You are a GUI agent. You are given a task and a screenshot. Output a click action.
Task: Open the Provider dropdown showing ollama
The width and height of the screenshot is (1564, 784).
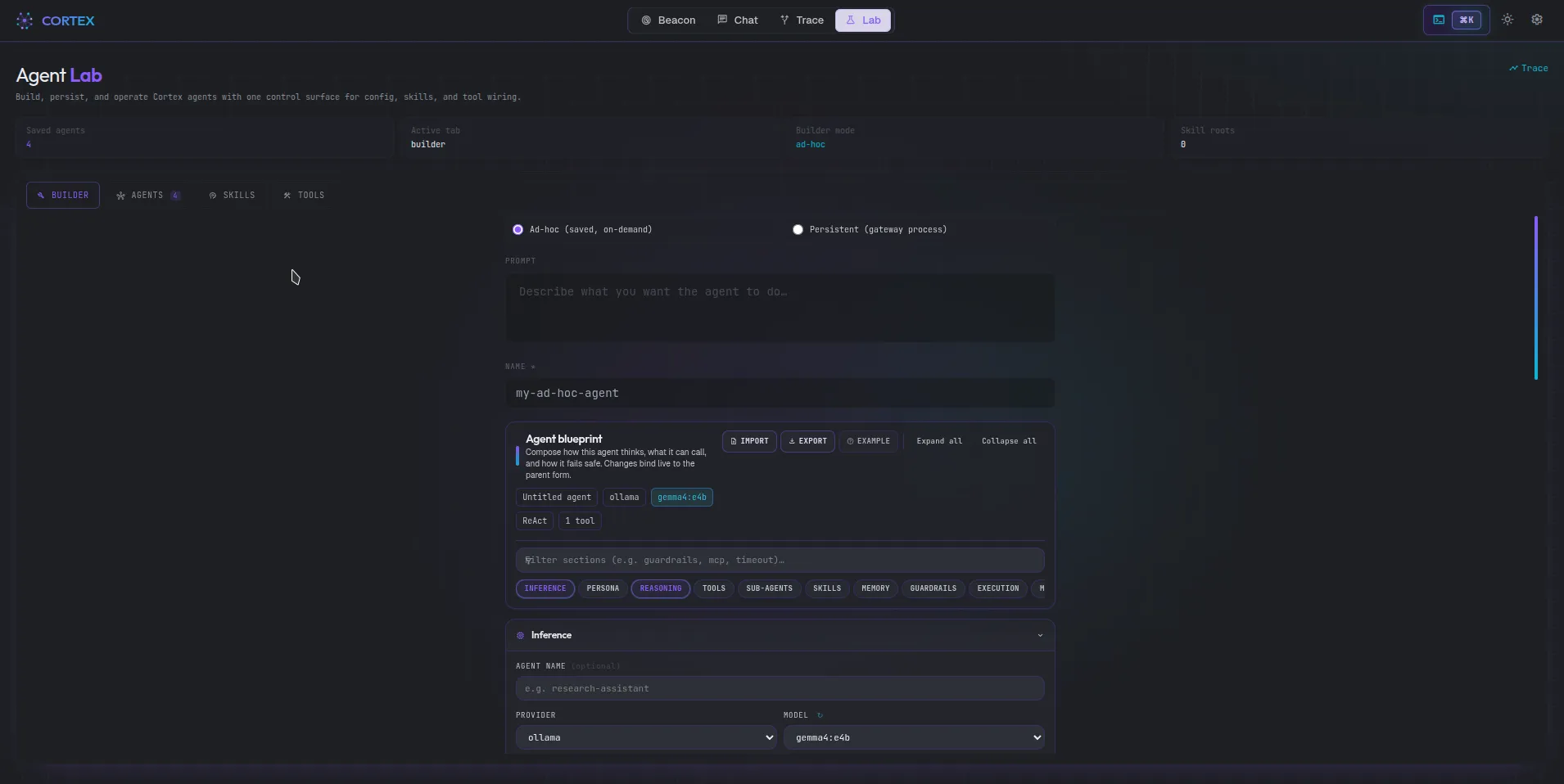pyautogui.click(x=646, y=737)
